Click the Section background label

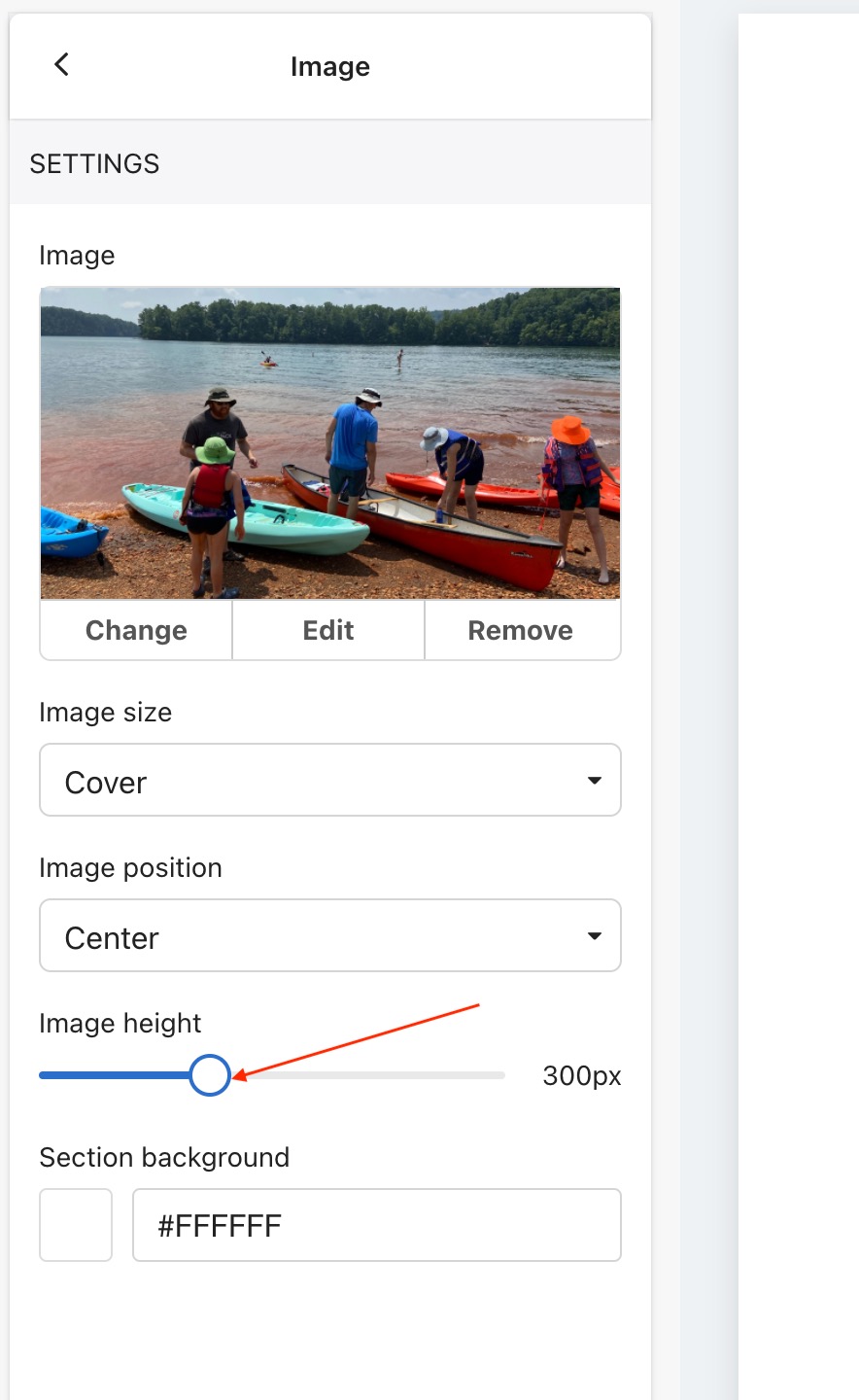tap(164, 1158)
